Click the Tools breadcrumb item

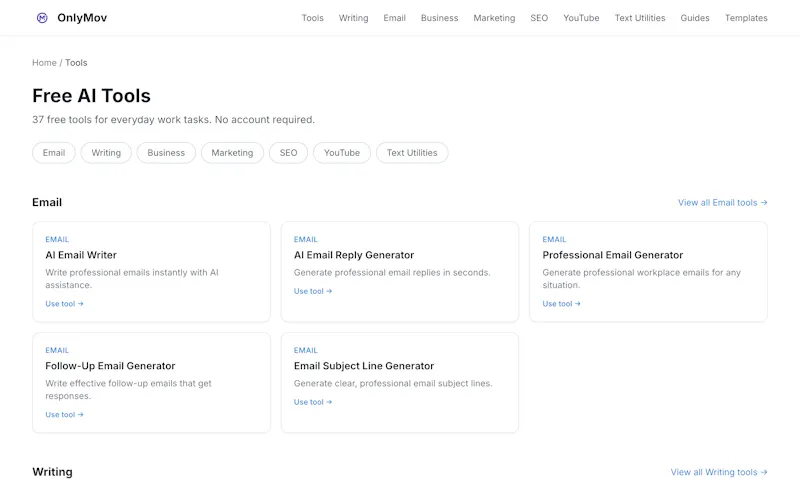pyautogui.click(x=76, y=63)
